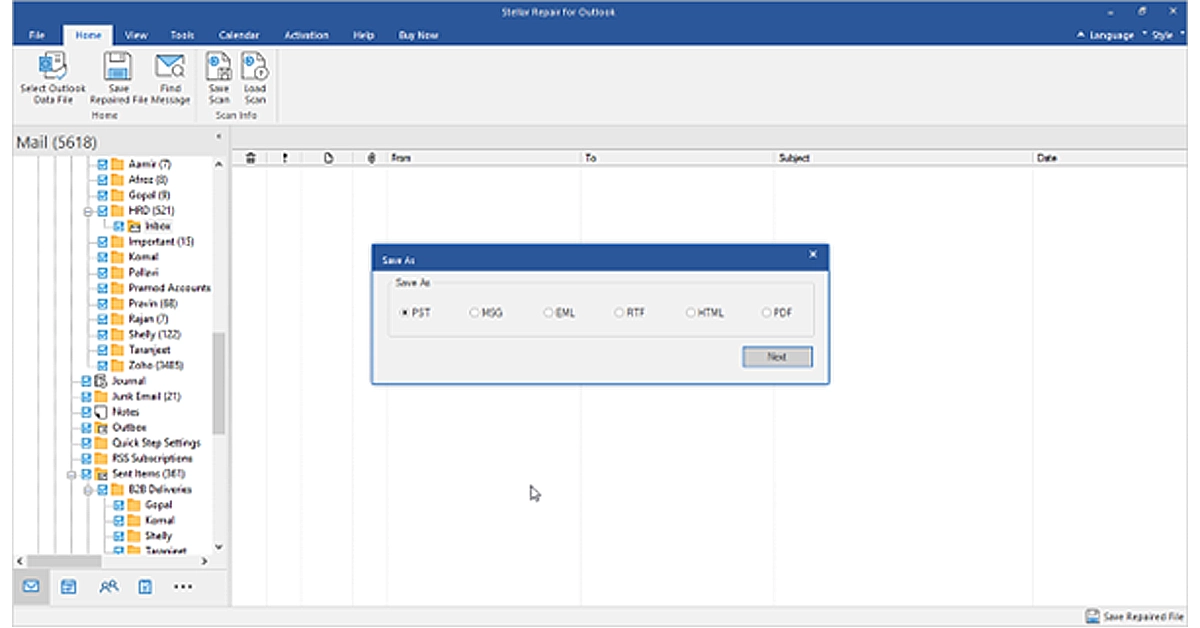Select the Afroz (8) folder
This screenshot has height=628, width=1200.
tap(148, 180)
